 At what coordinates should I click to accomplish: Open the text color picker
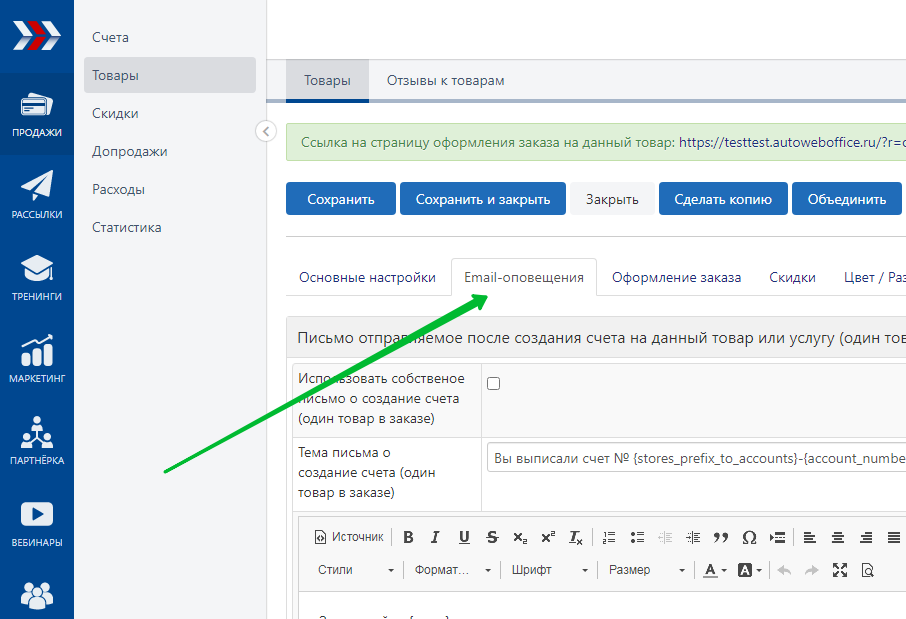(714, 570)
